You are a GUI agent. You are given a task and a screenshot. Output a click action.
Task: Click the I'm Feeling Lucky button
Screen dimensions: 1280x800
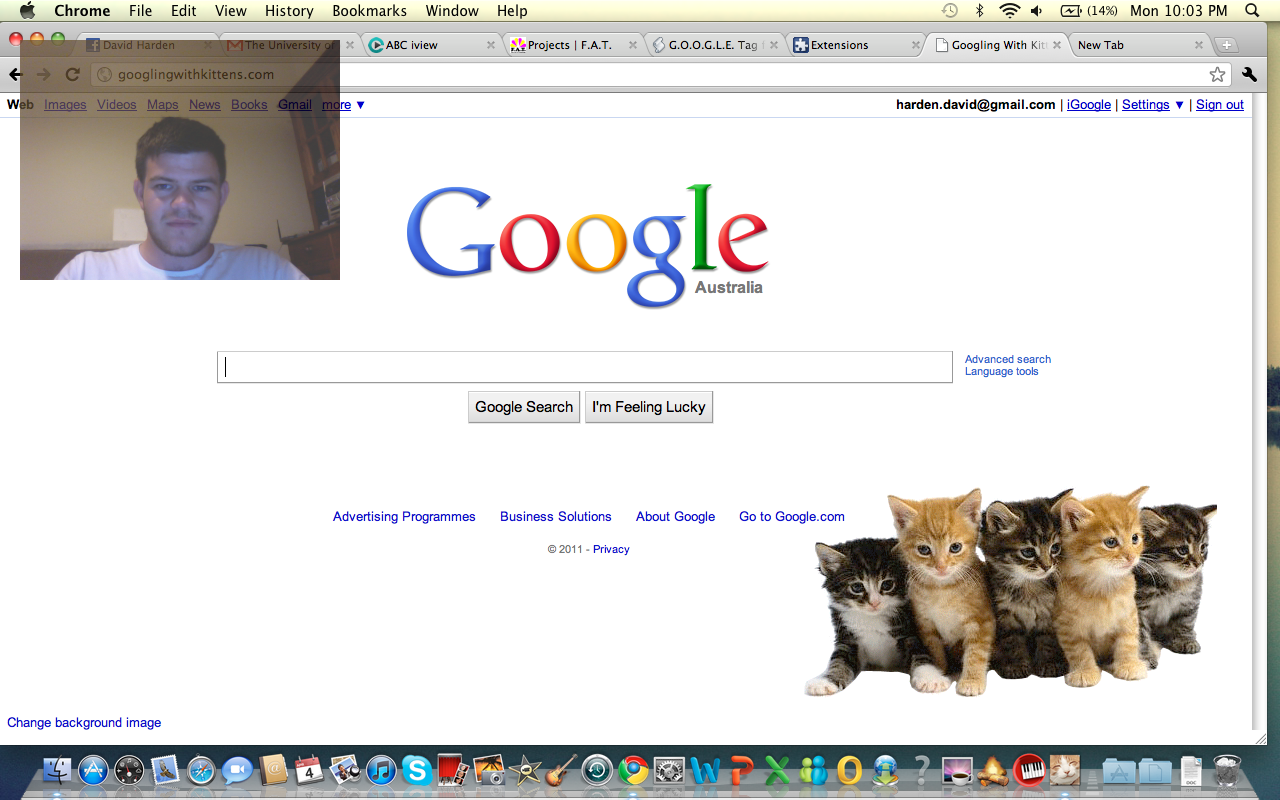[649, 407]
